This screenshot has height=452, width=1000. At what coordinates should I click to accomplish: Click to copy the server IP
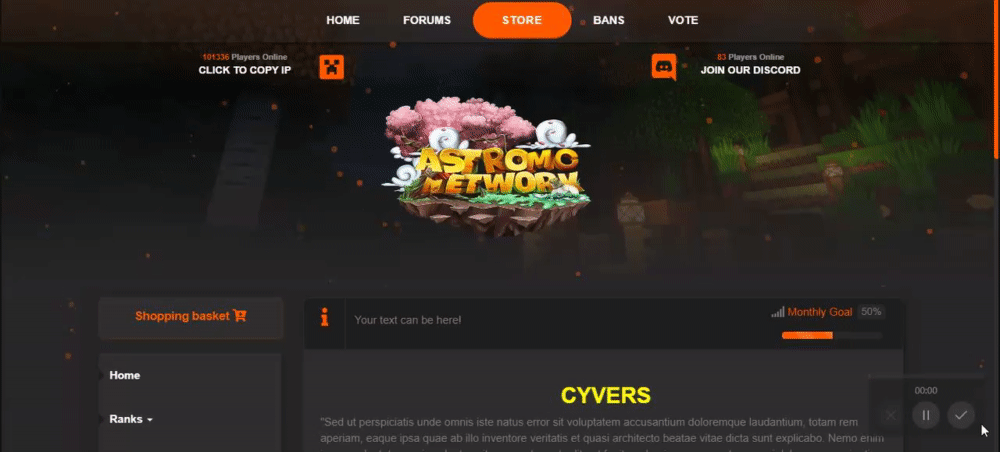pyautogui.click(x=245, y=70)
